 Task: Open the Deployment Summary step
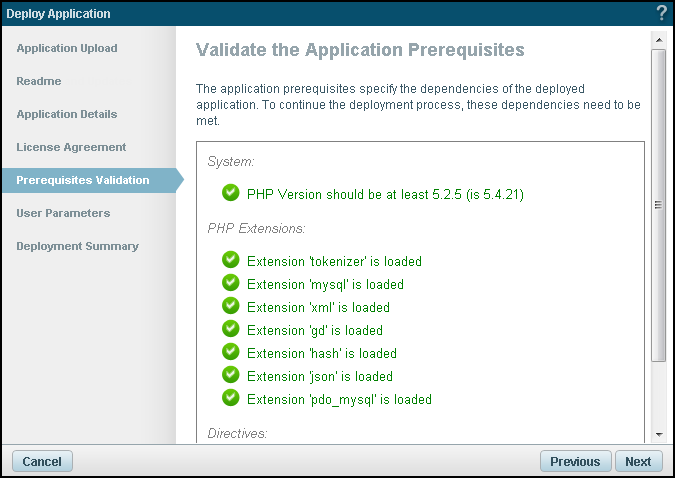(x=77, y=246)
